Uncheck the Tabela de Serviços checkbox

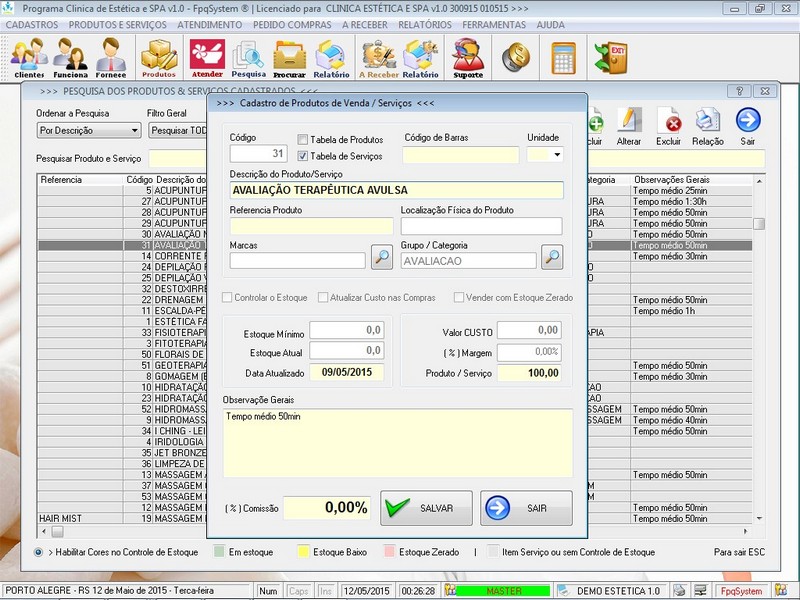[x=303, y=156]
